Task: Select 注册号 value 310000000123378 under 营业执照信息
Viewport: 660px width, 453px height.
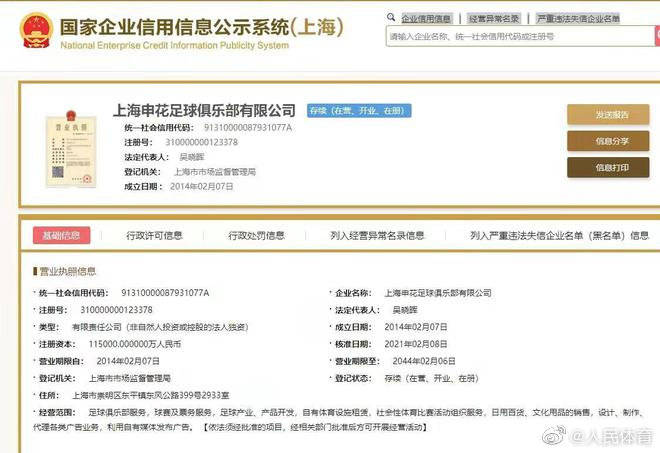Action: click(116, 310)
